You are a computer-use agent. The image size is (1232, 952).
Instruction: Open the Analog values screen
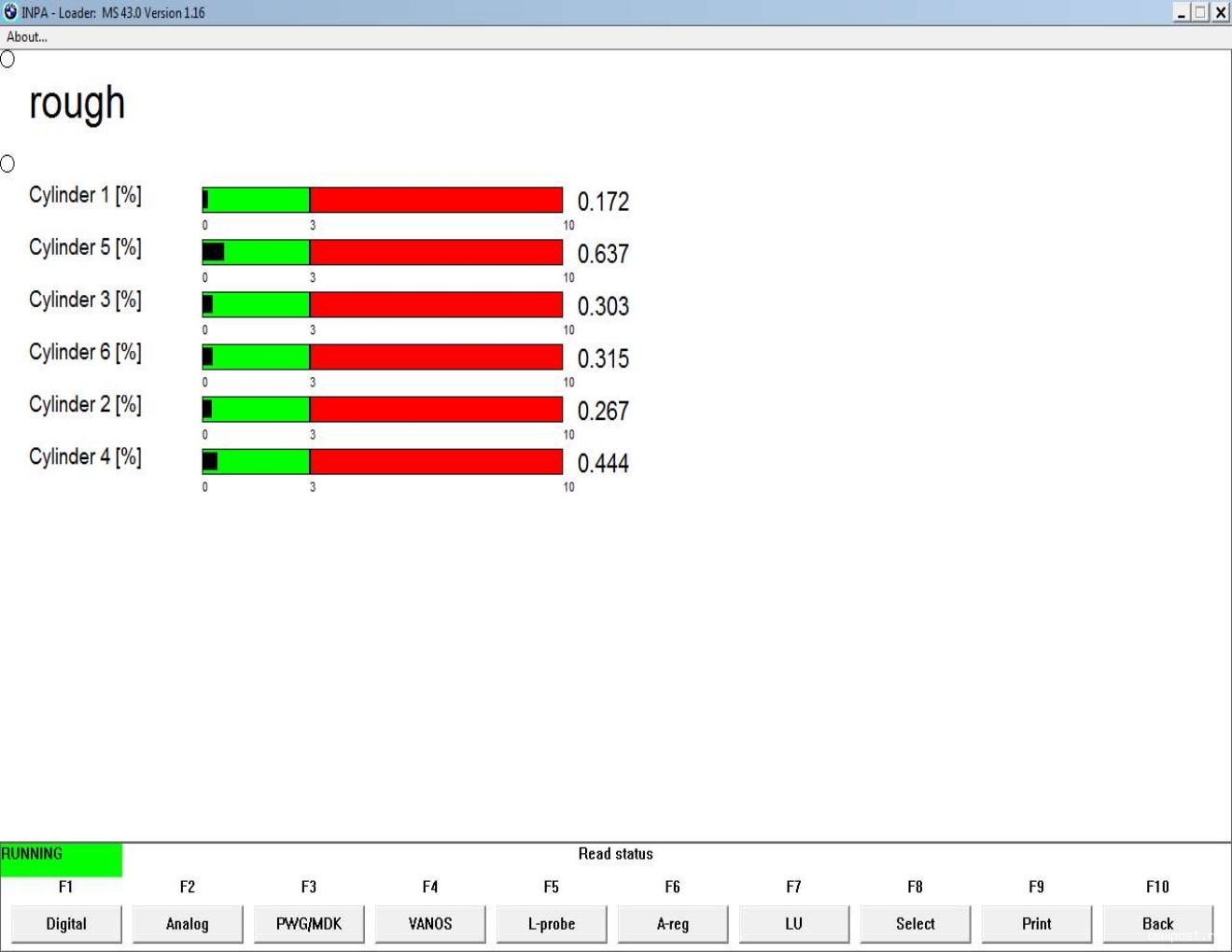pos(187,923)
